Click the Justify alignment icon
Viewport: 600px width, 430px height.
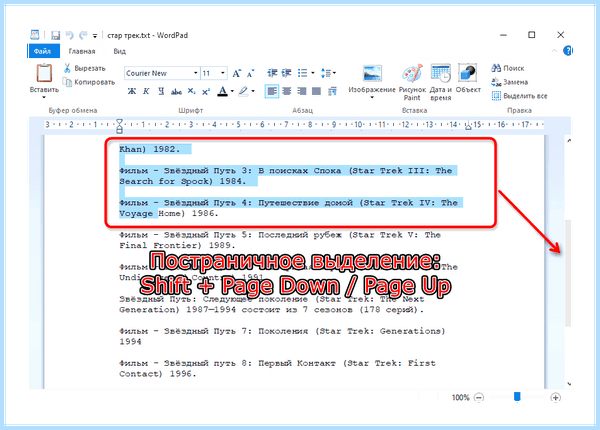tap(316, 91)
